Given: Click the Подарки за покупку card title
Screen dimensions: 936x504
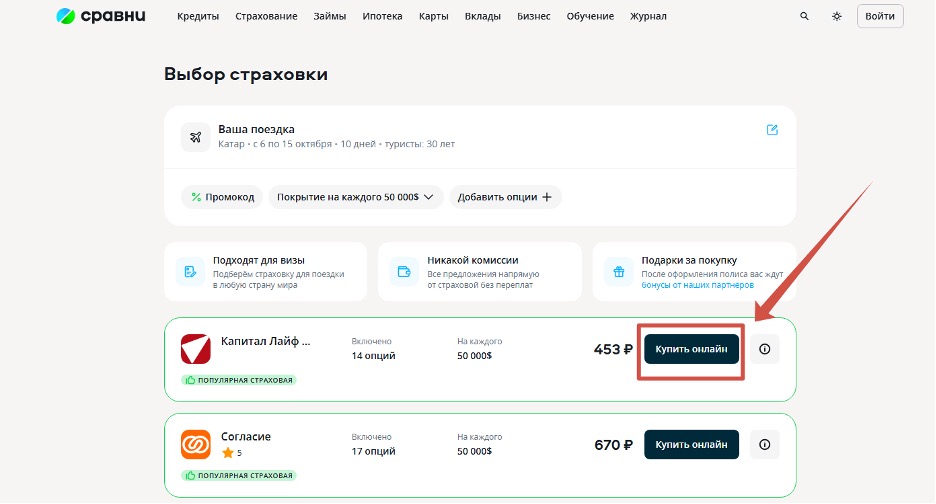Looking at the screenshot, I should pyautogui.click(x=689, y=260).
